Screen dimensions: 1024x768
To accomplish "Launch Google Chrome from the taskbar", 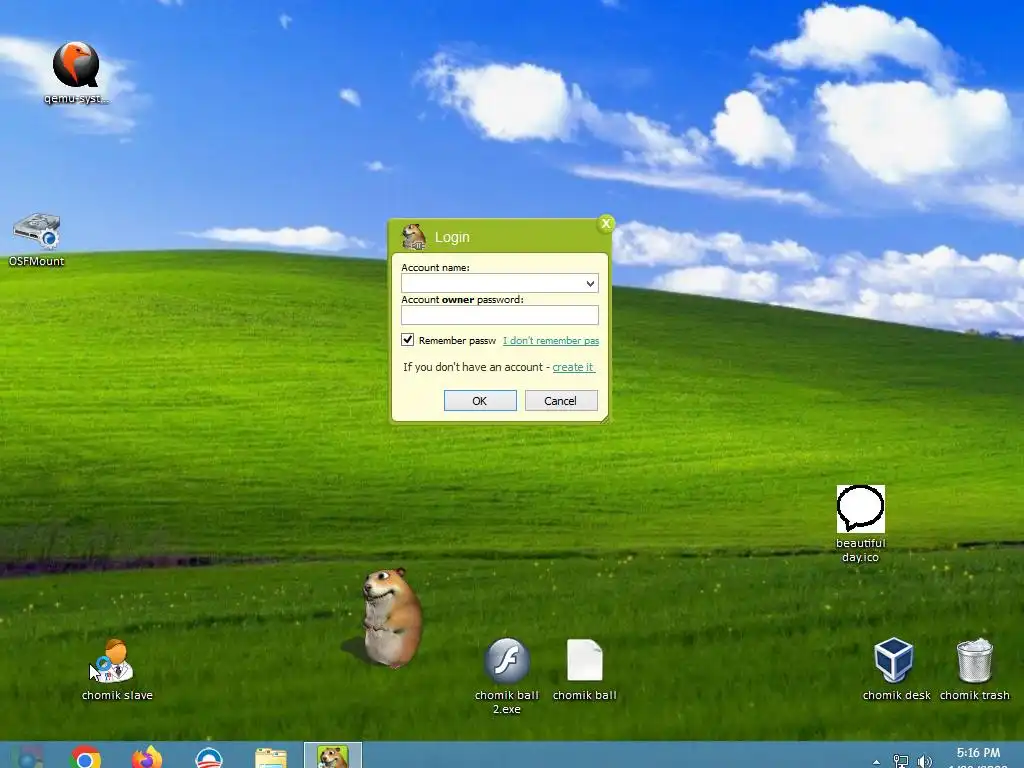I will [86, 758].
